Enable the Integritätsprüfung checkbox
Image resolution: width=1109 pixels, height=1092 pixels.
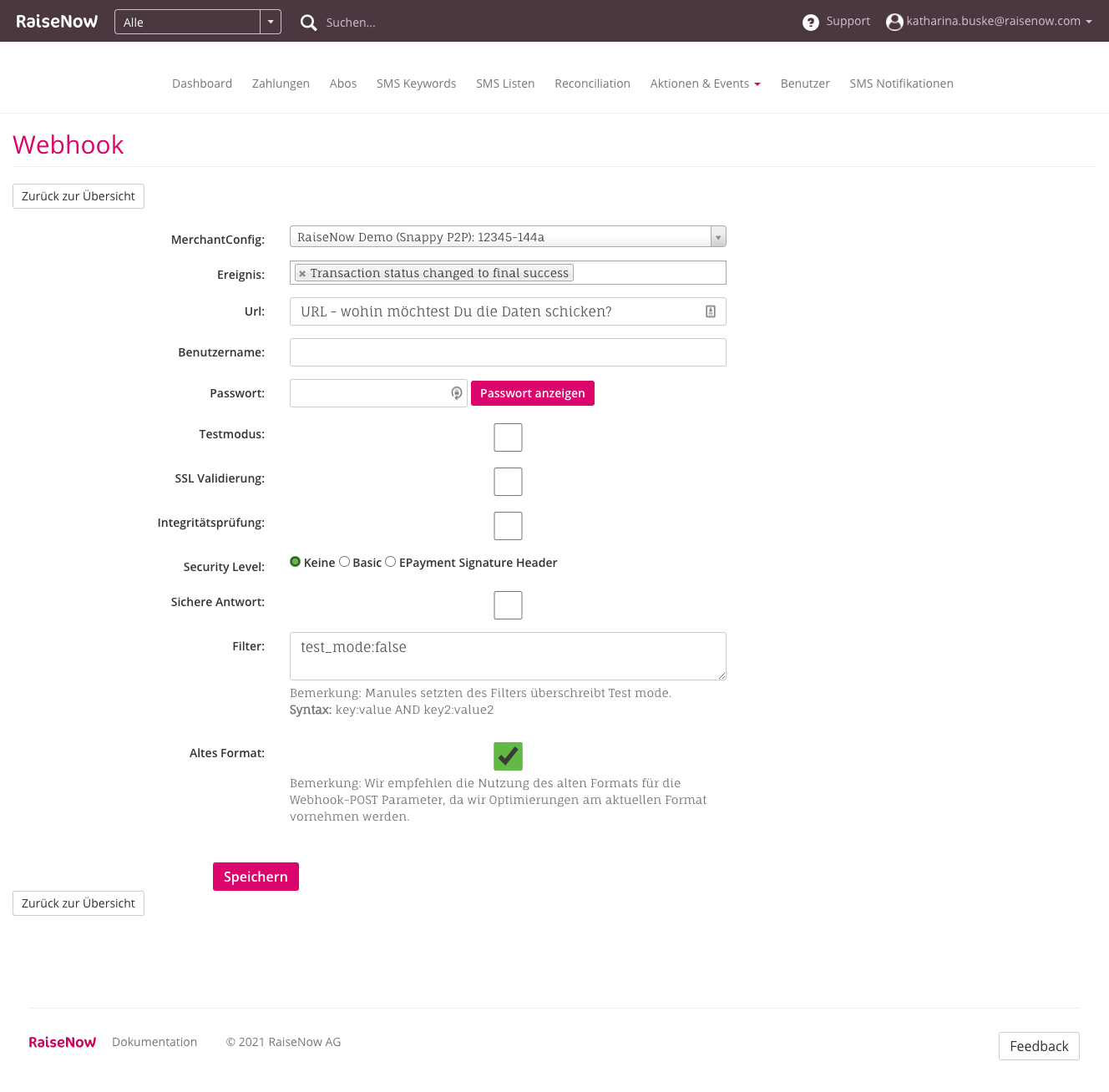tap(508, 526)
